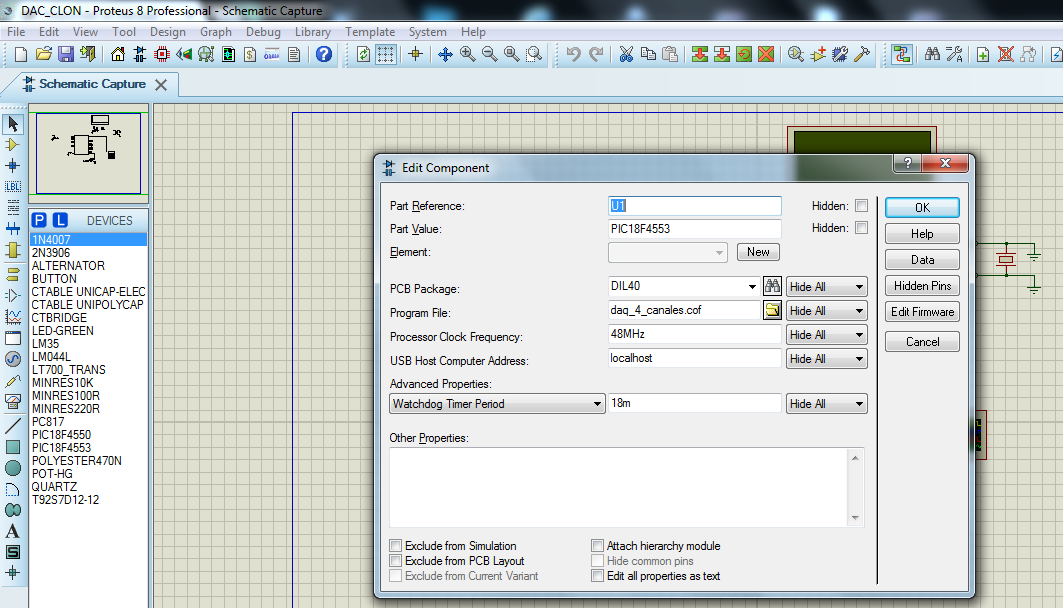Create a new project file
1063x608 pixels.
[20, 54]
